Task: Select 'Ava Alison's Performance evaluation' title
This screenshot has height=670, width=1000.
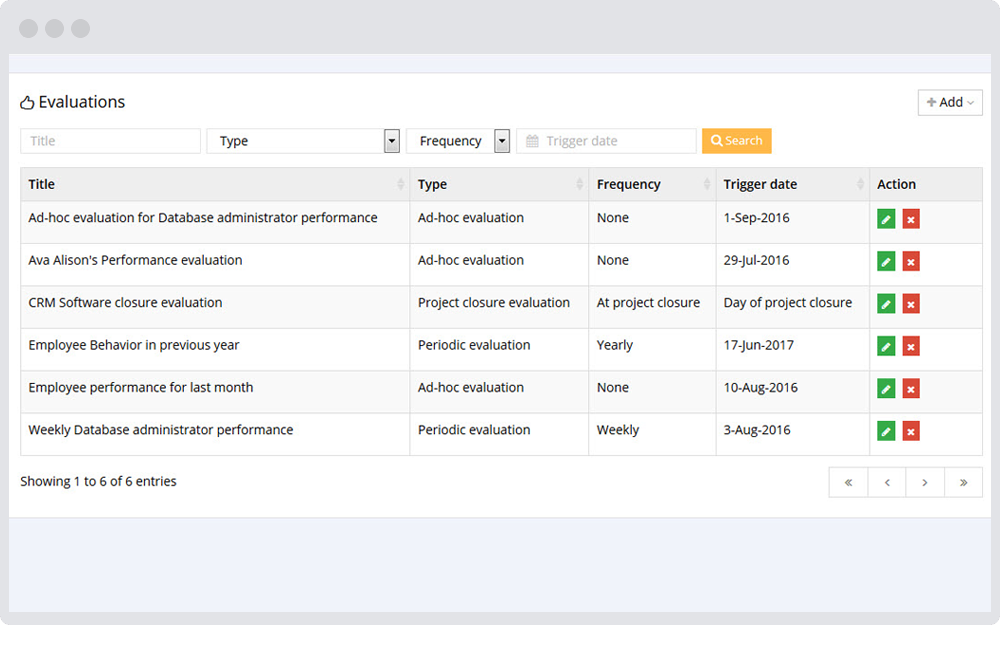Action: 135,260
